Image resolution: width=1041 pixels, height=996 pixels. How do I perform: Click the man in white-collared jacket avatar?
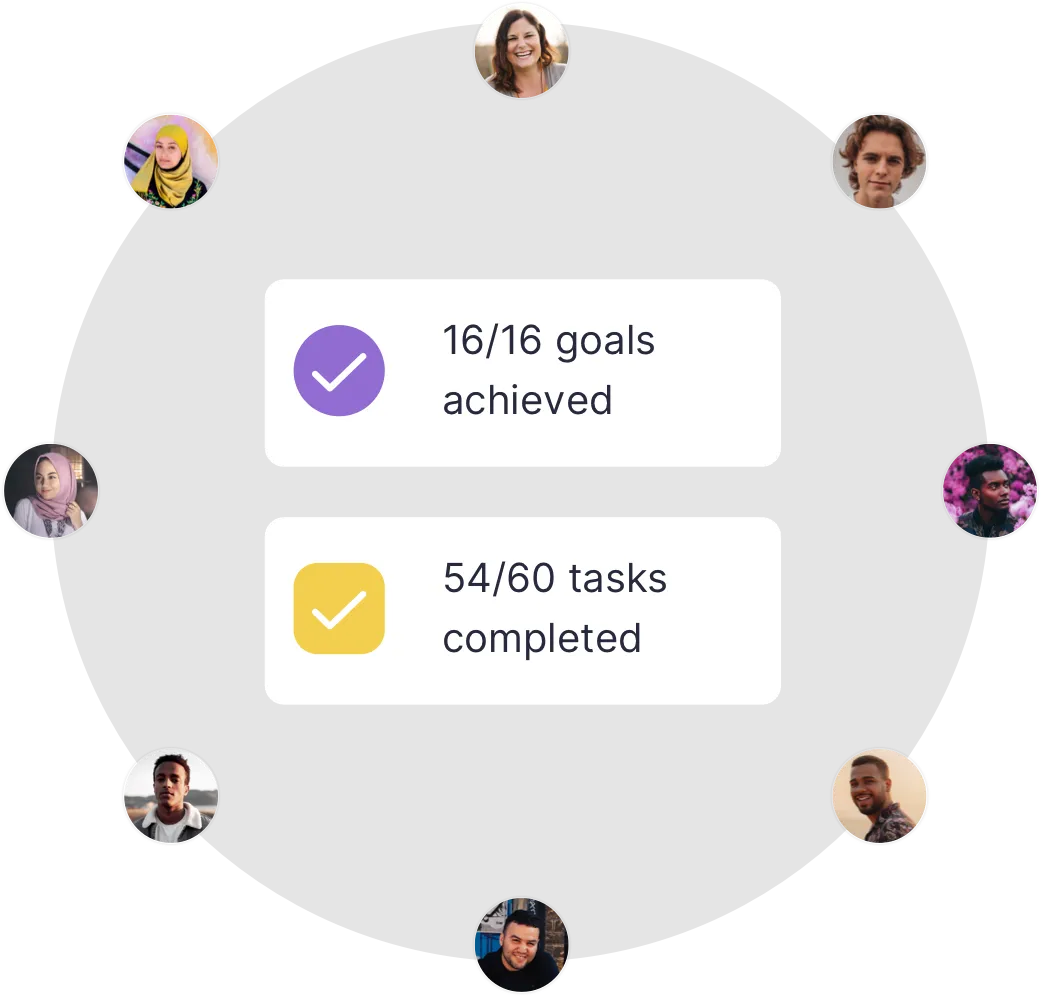click(171, 796)
